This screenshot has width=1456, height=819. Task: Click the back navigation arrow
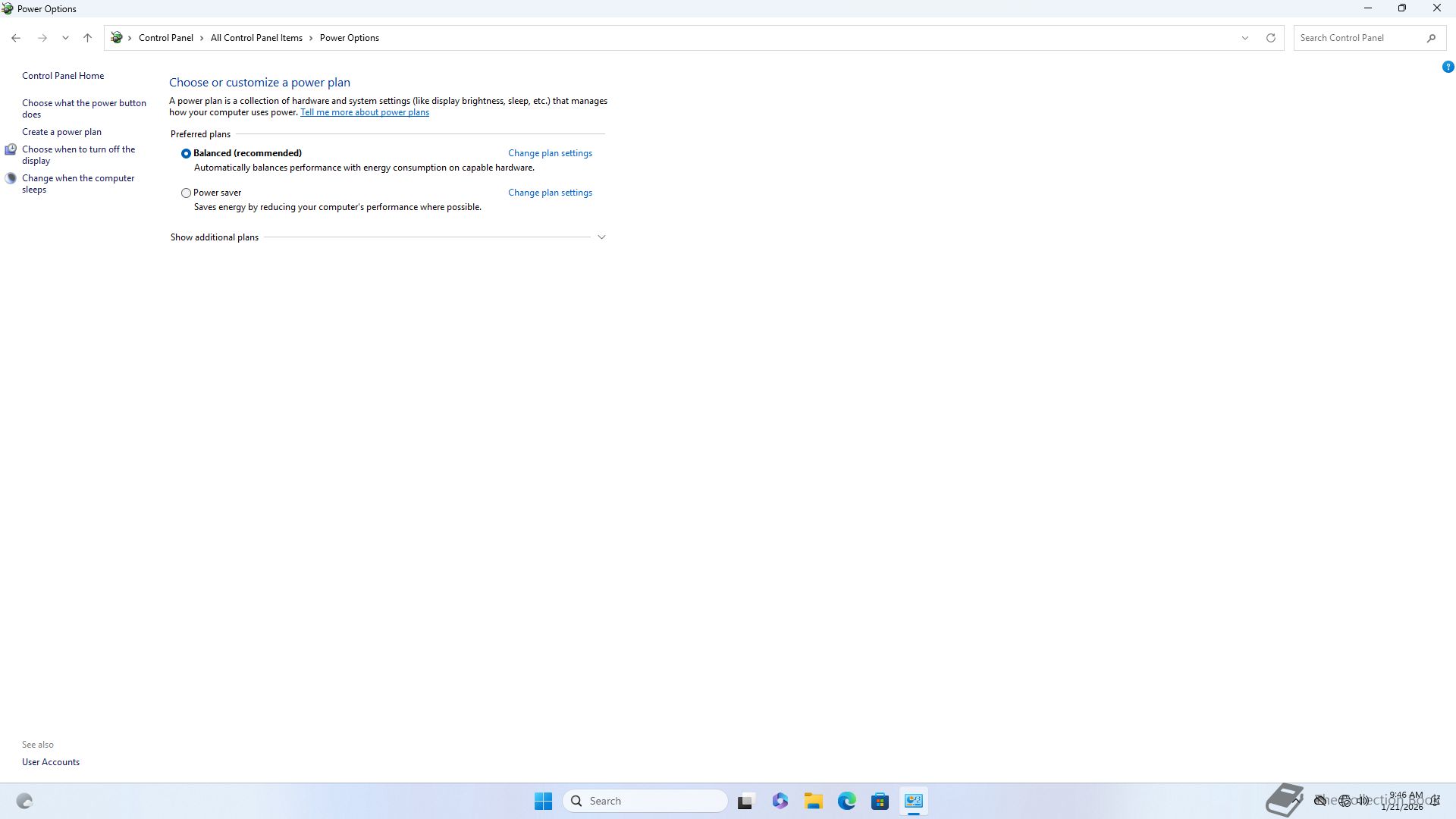[16, 38]
